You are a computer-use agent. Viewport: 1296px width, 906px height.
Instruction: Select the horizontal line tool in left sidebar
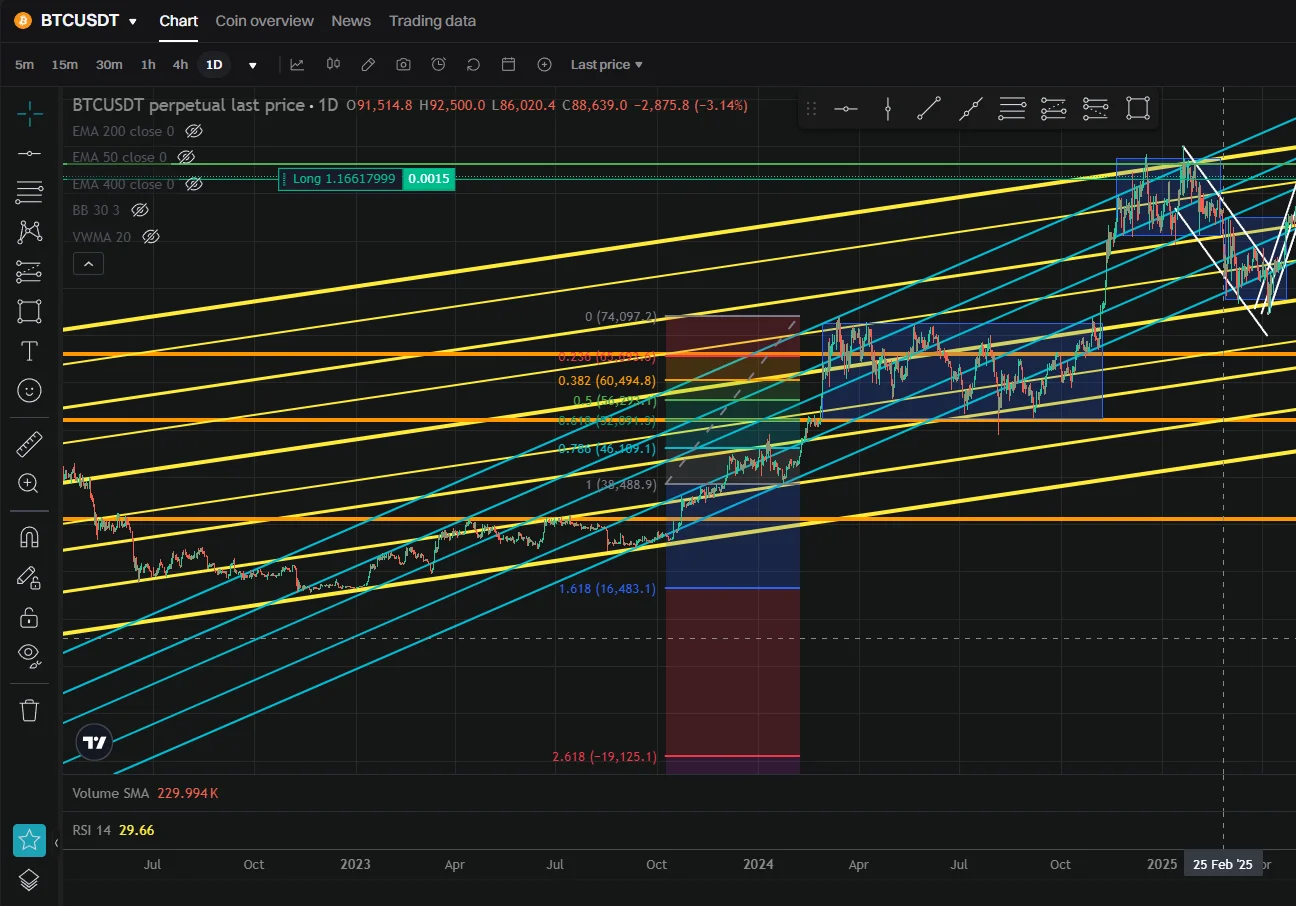[30, 153]
